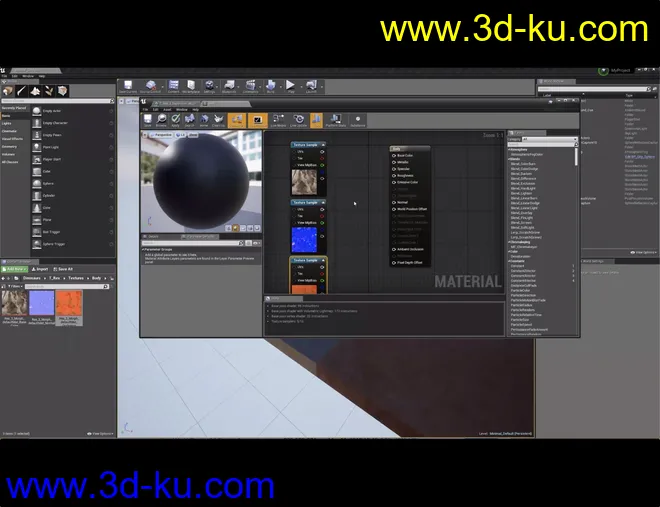Click the Apply icon in material editor
660x507 pixels.
pos(175,120)
